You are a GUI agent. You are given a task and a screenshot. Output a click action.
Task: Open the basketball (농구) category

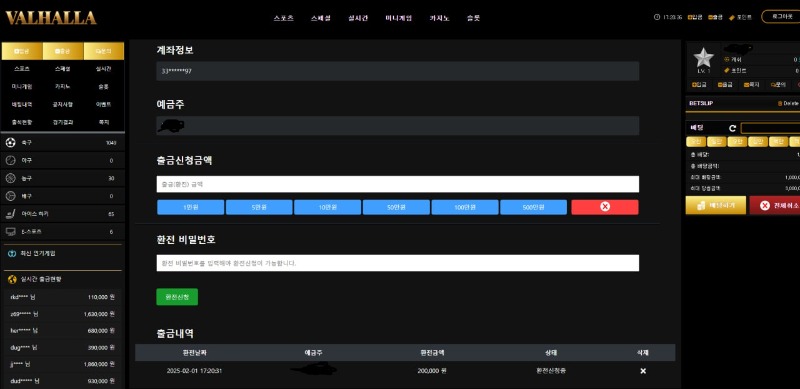tap(63, 179)
